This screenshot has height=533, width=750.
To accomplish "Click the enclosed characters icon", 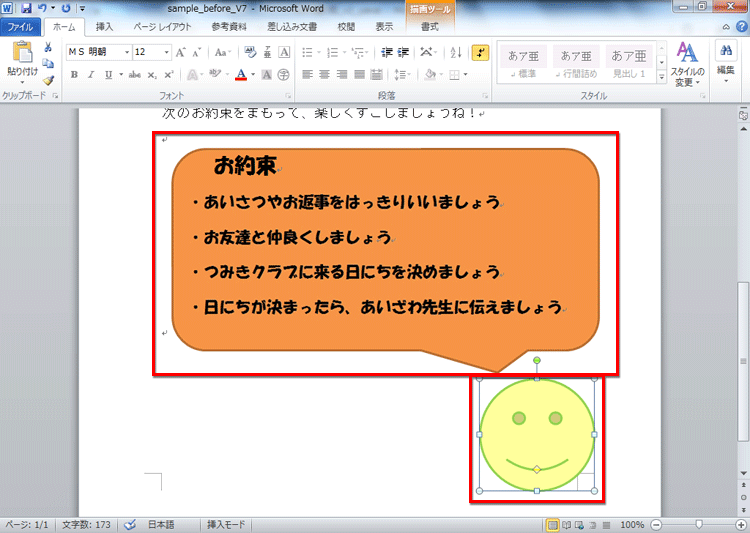I will [x=284, y=75].
